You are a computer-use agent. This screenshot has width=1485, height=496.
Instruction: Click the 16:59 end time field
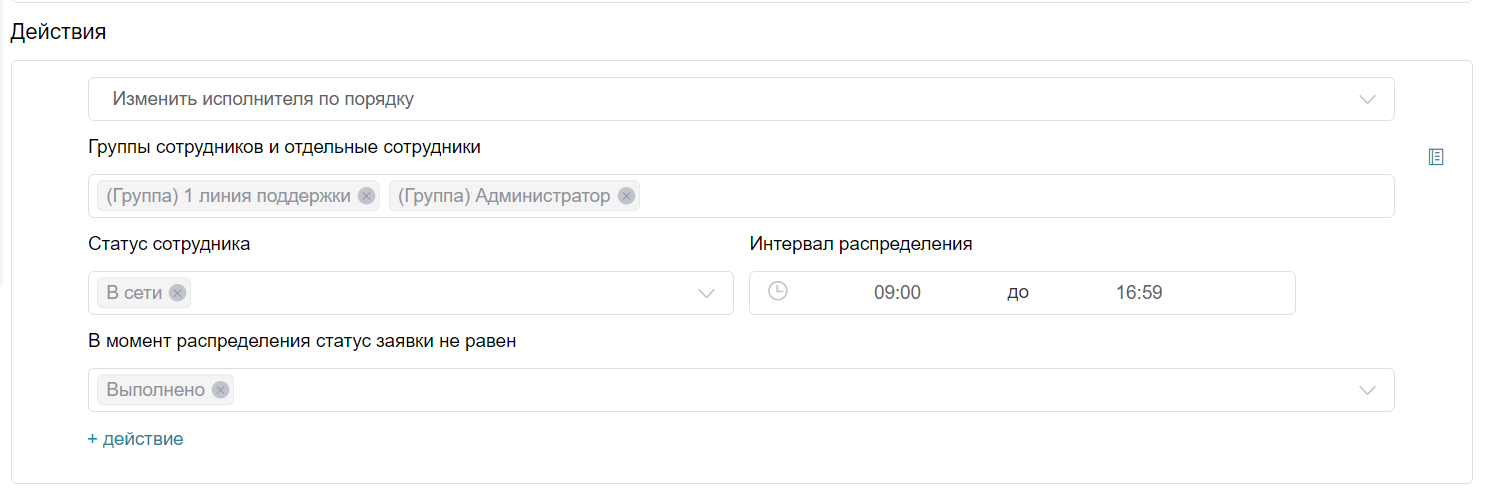click(1139, 293)
